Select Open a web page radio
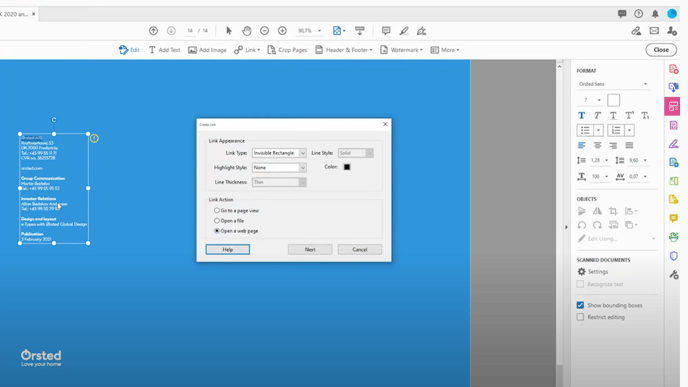Screen dimensions: 688x387 coord(217,231)
